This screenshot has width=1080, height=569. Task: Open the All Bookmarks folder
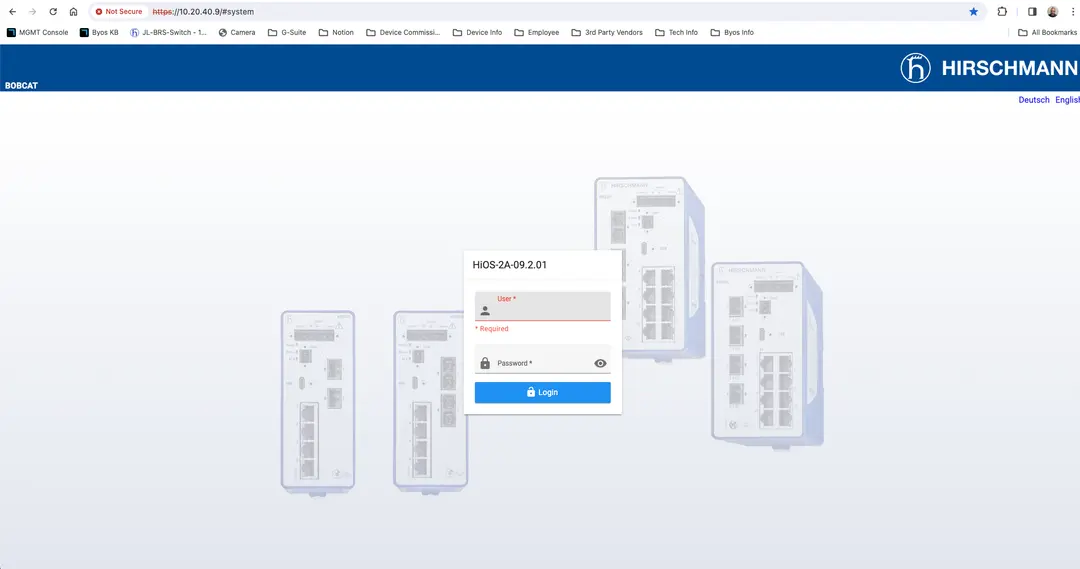1048,32
